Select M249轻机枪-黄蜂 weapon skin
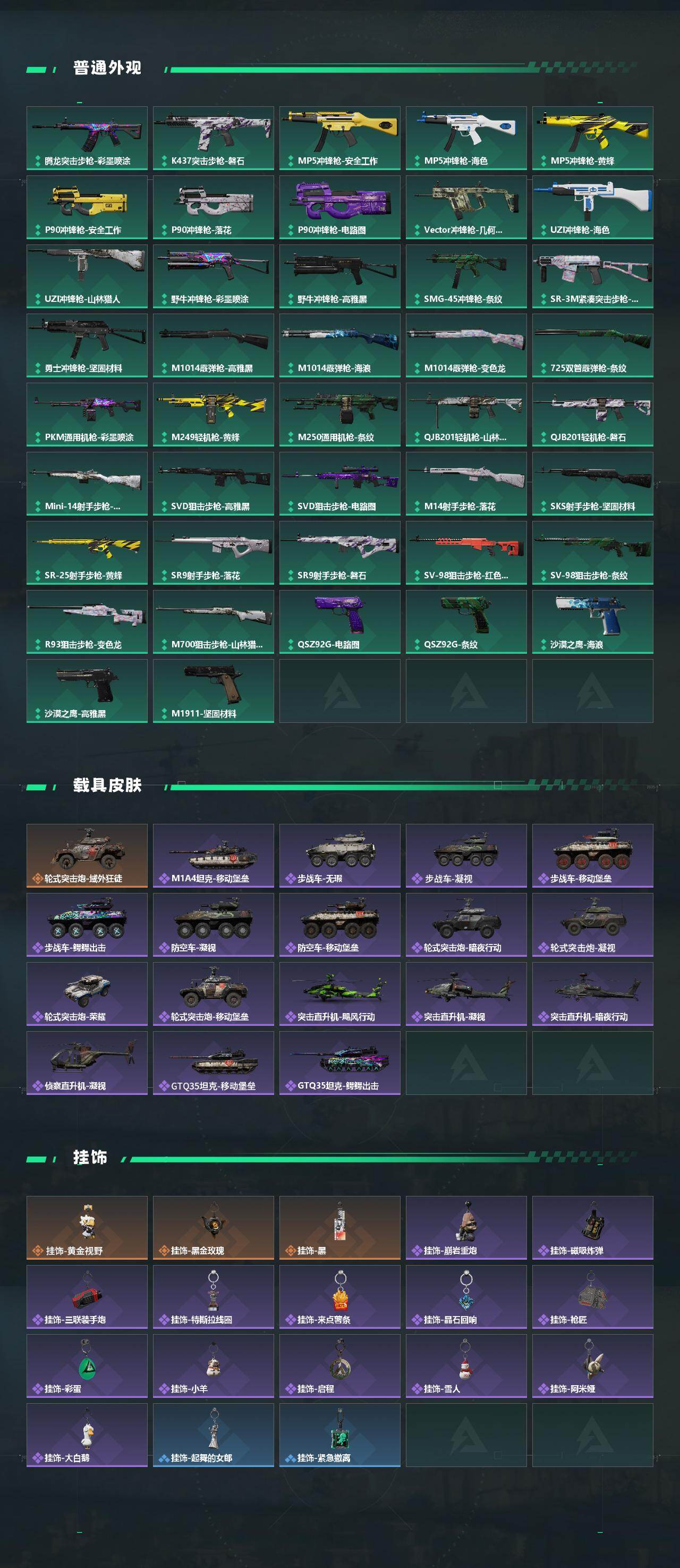Viewport: 680px width, 1568px height. [214, 415]
